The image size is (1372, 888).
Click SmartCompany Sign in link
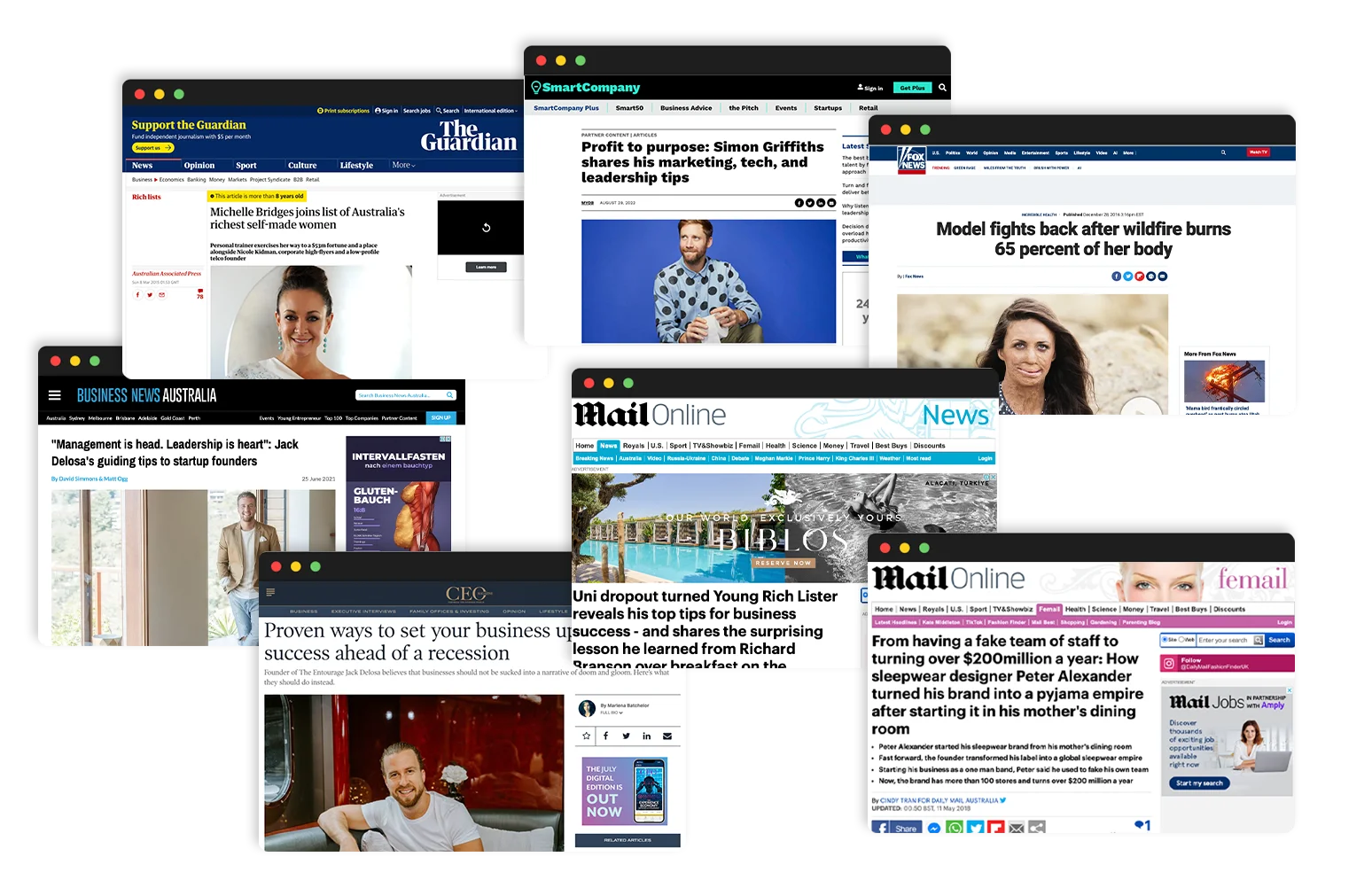[869, 88]
